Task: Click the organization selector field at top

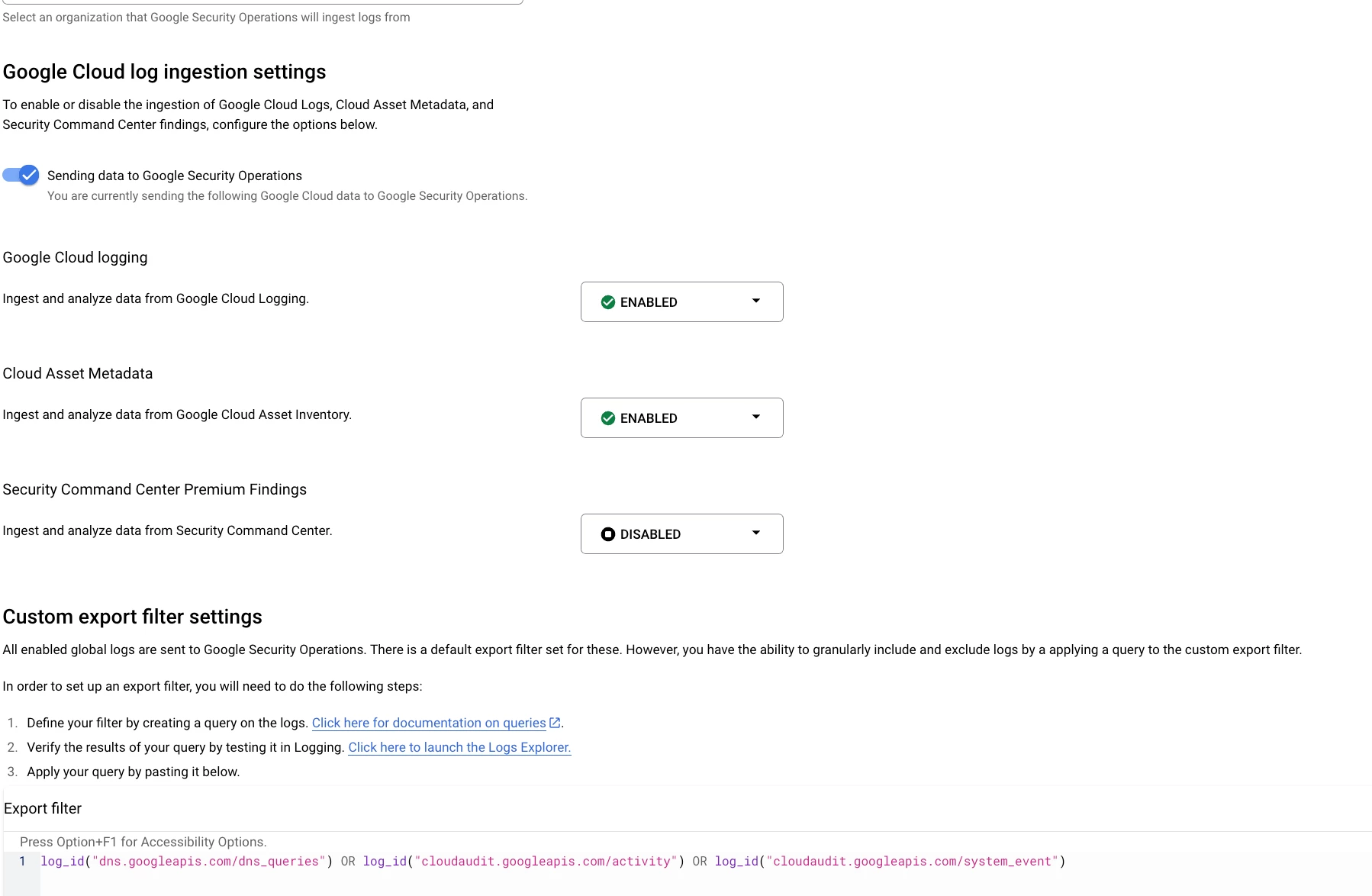Action: click(262, 2)
